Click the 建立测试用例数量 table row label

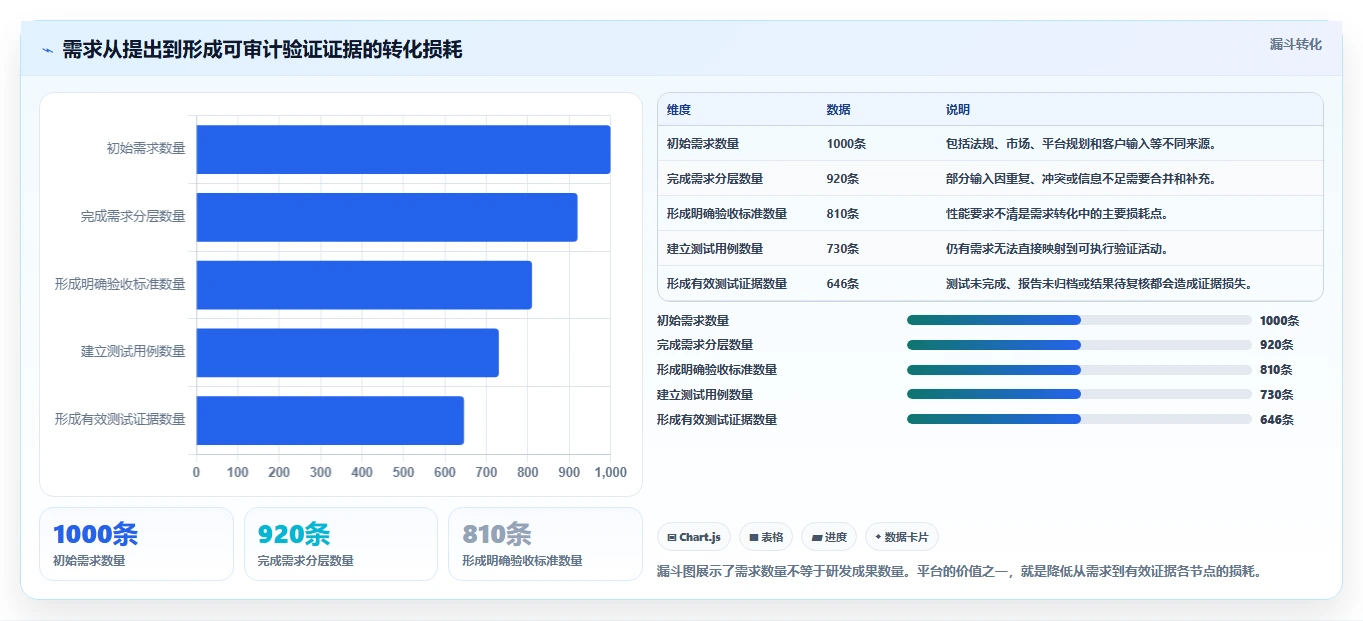(715, 249)
